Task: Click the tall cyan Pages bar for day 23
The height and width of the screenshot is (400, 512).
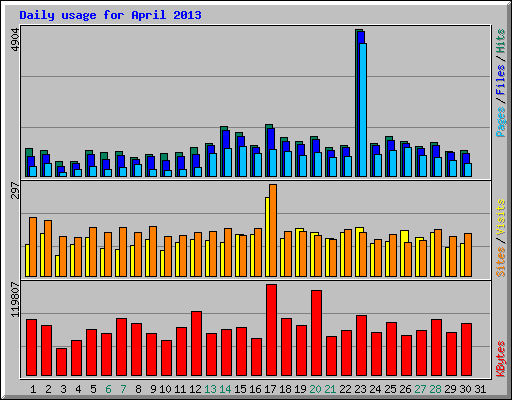Action: (x=363, y=110)
